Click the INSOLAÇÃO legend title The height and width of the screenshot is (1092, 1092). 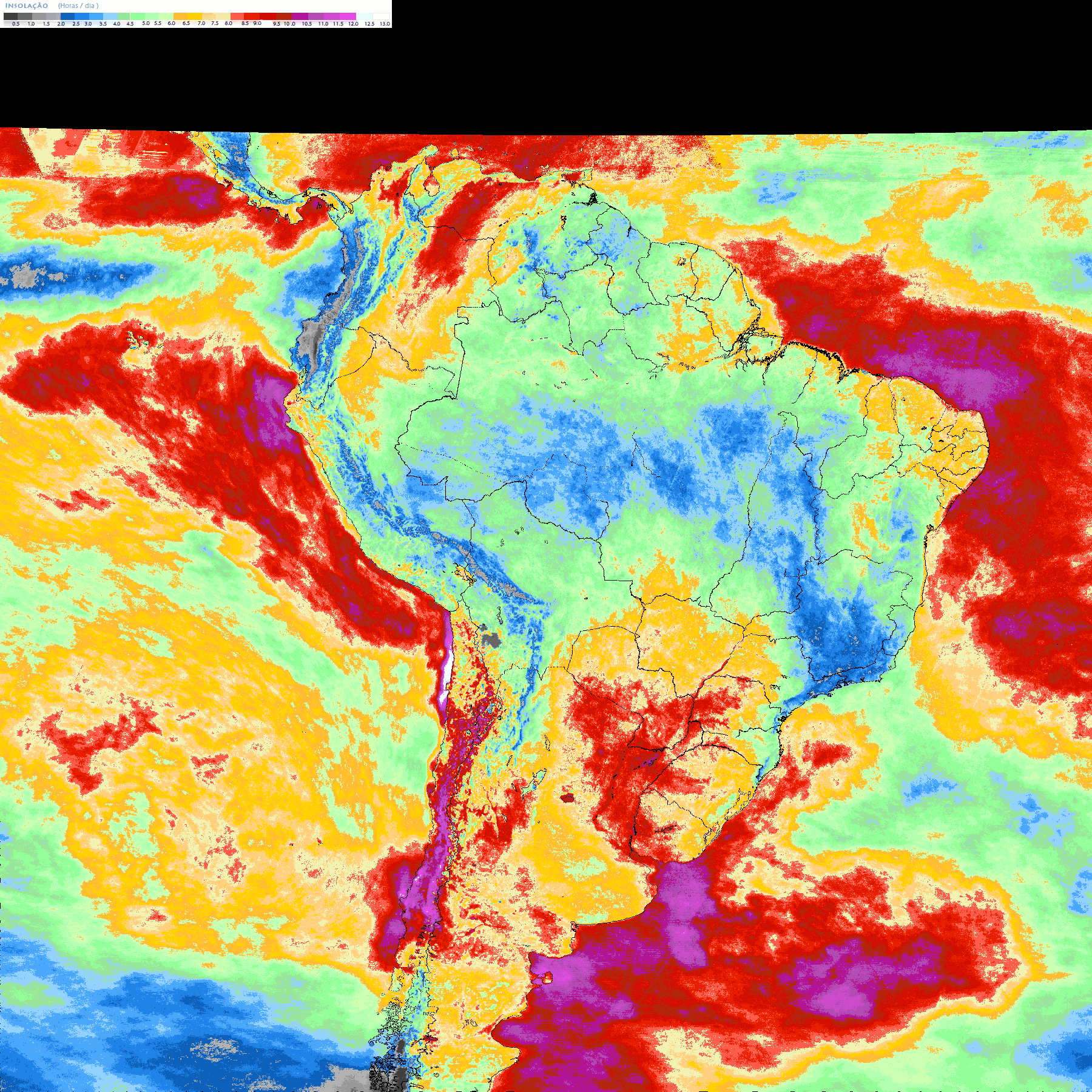pyautogui.click(x=27, y=5)
